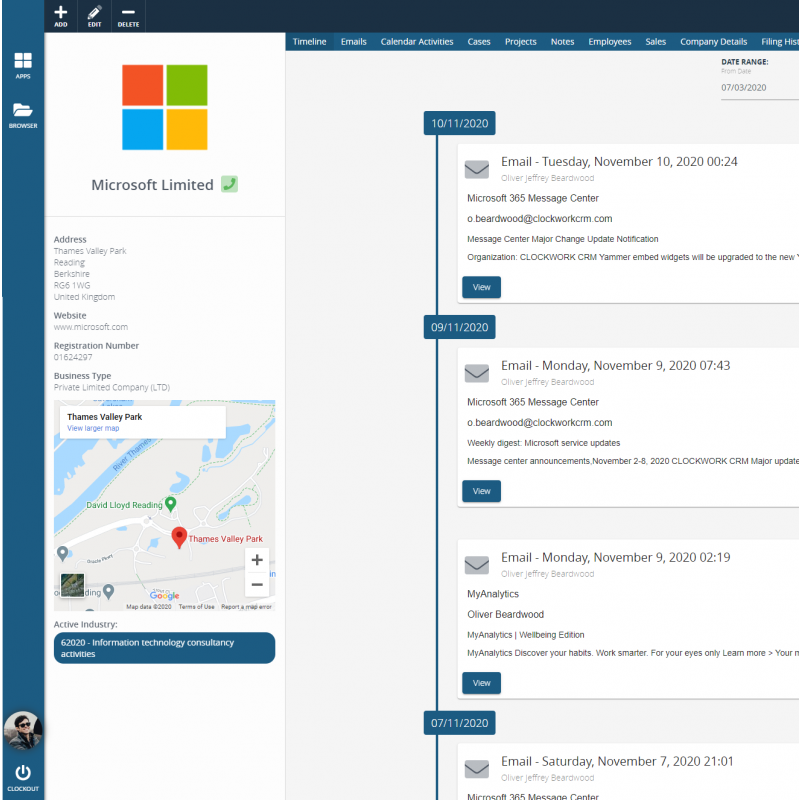800x800 pixels.
Task: Click envelope icon for November 7 21:01 email
Action: tap(477, 769)
